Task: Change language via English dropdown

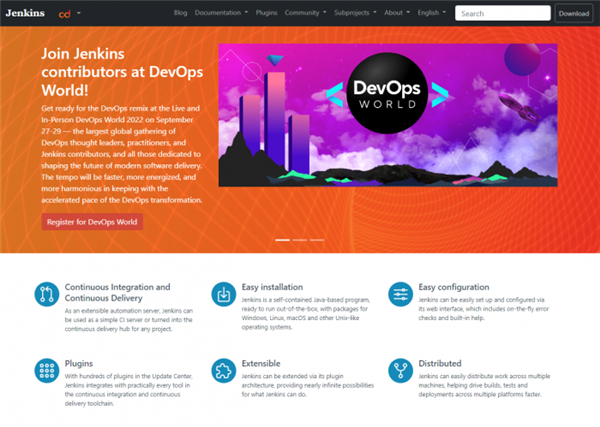Action: [x=432, y=14]
